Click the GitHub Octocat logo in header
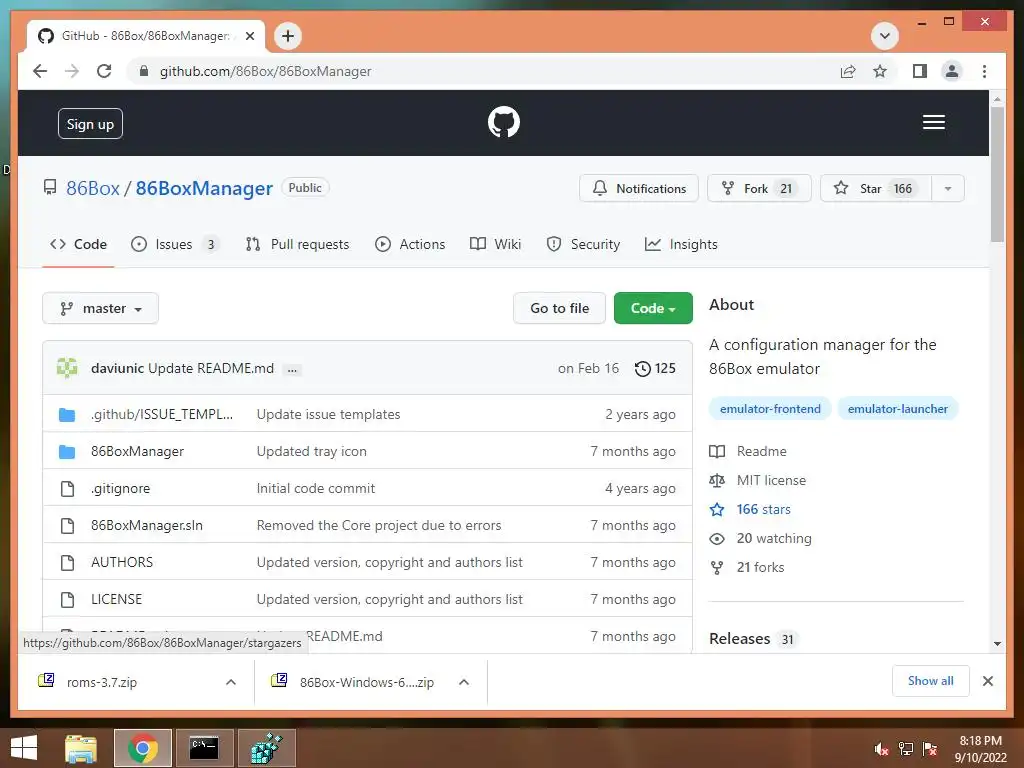 click(x=504, y=122)
